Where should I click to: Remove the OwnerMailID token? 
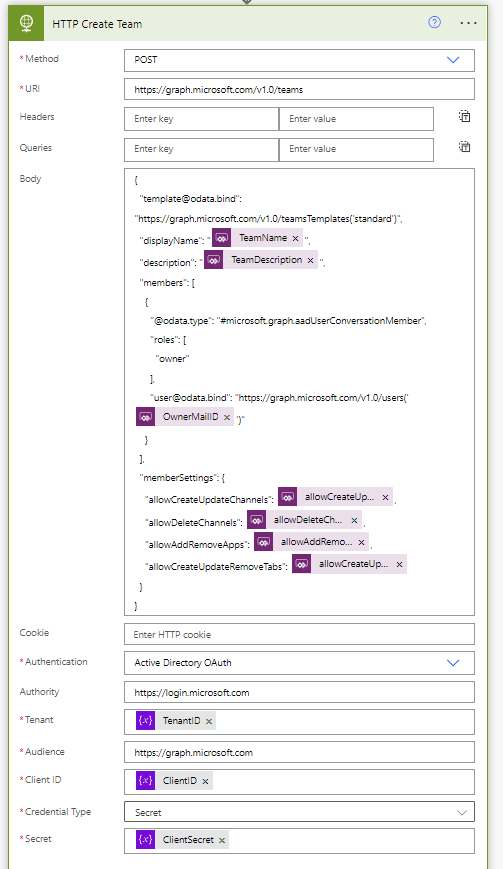tap(227, 417)
